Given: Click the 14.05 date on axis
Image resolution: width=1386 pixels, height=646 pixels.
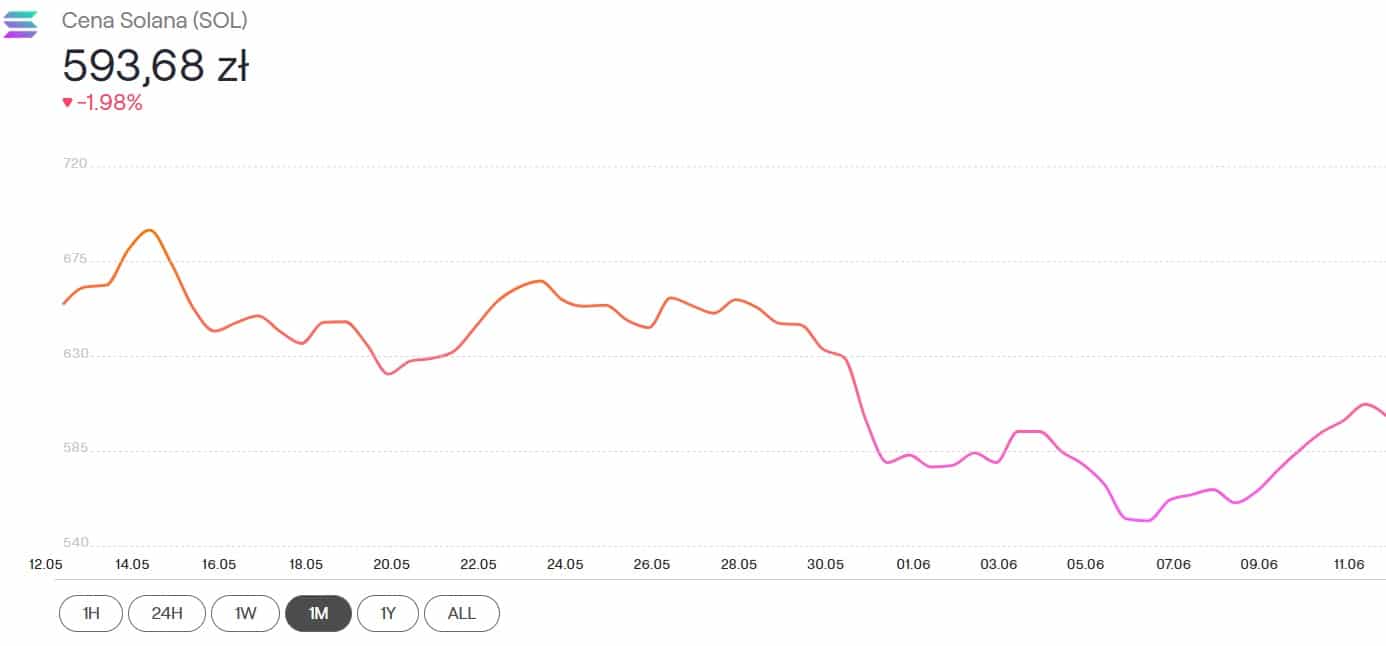Looking at the screenshot, I should pyautogui.click(x=133, y=564).
